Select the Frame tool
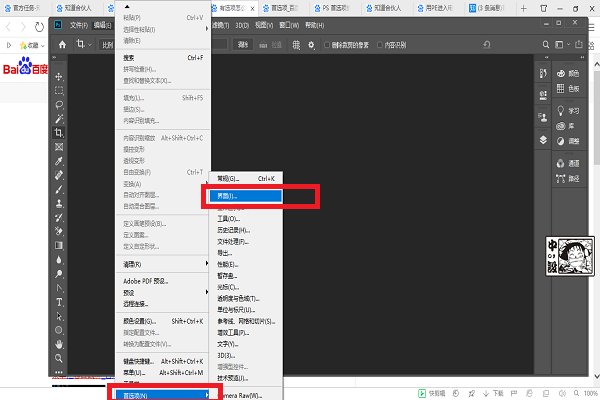Screen dimensions: 600x400 click(x=59, y=147)
